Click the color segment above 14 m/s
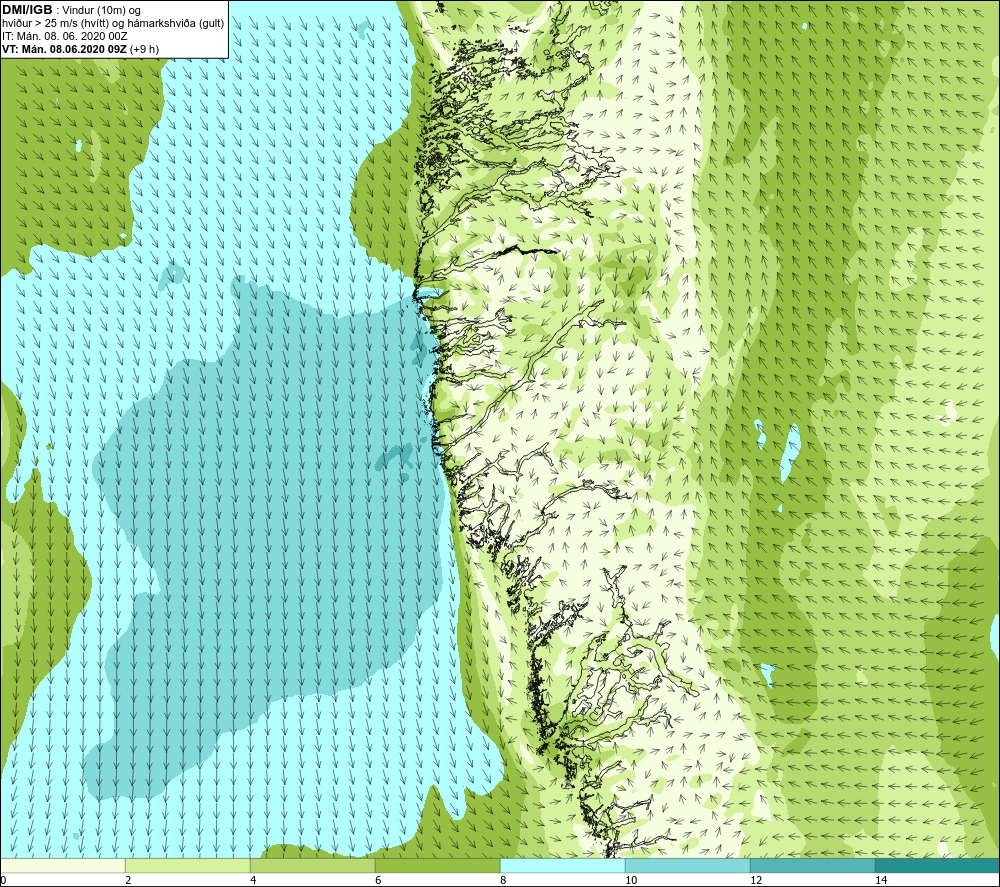 coord(938,865)
